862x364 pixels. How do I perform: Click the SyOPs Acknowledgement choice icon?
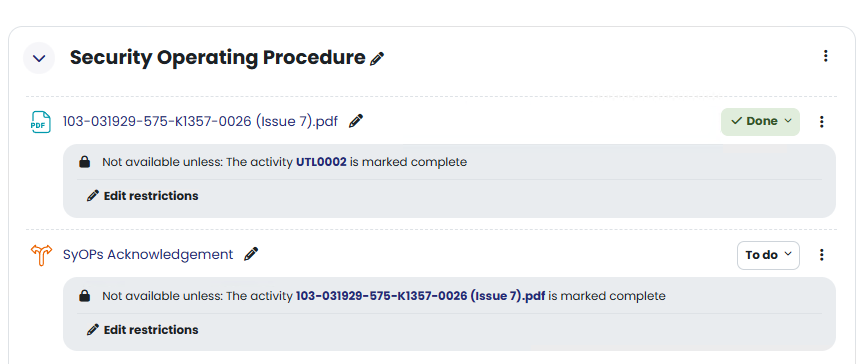pyautogui.click(x=41, y=255)
